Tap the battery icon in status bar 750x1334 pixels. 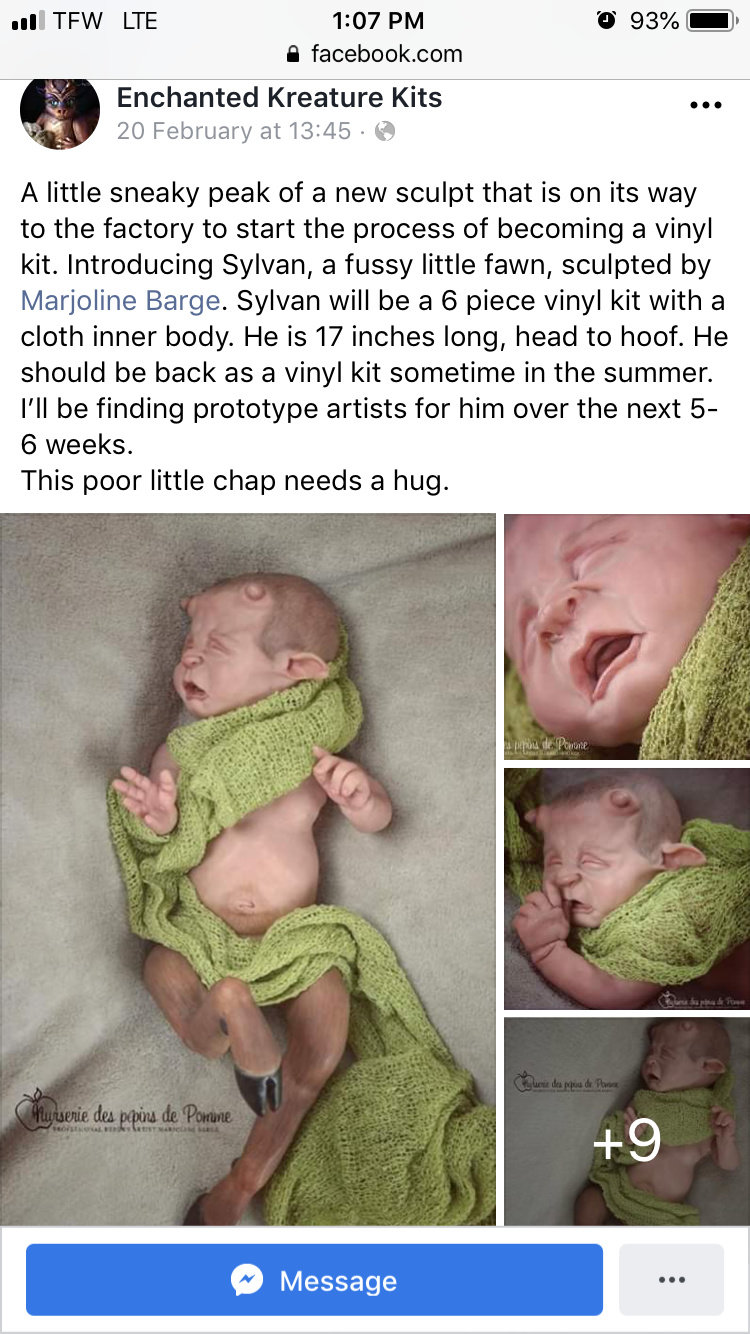click(x=712, y=20)
